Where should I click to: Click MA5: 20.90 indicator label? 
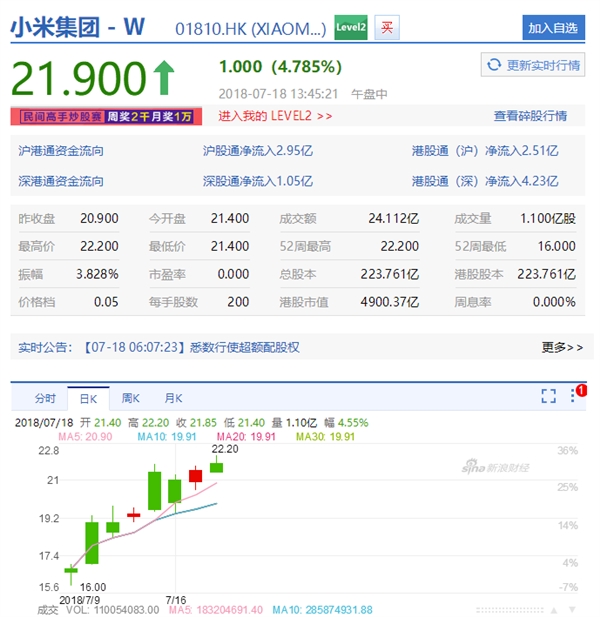(x=85, y=437)
